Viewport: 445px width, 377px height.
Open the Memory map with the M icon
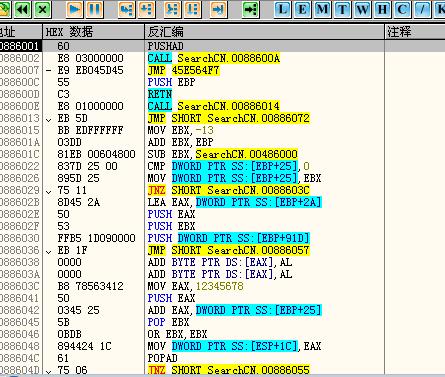pos(322,9)
